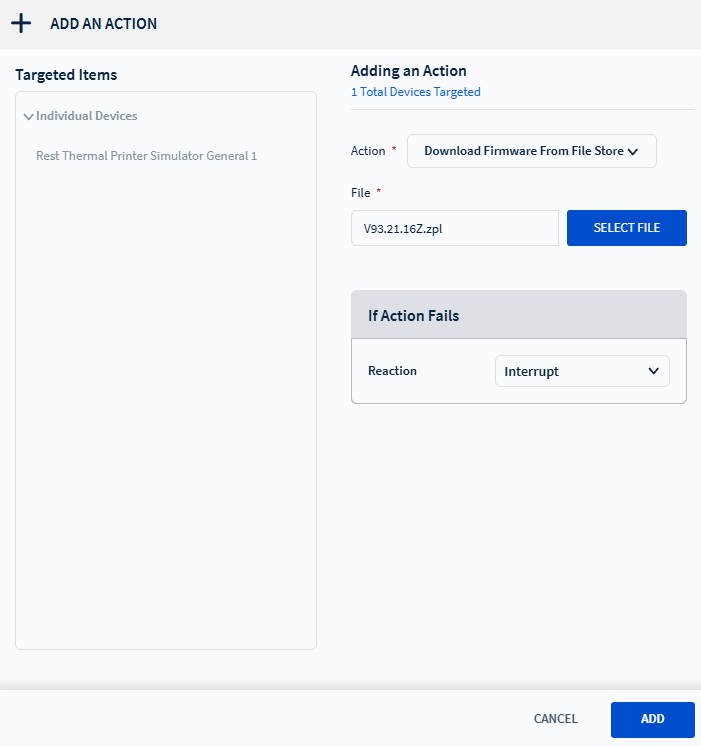Select Rest Thermal Printer Simulator General 1
The width and height of the screenshot is (701, 746).
[146, 156]
